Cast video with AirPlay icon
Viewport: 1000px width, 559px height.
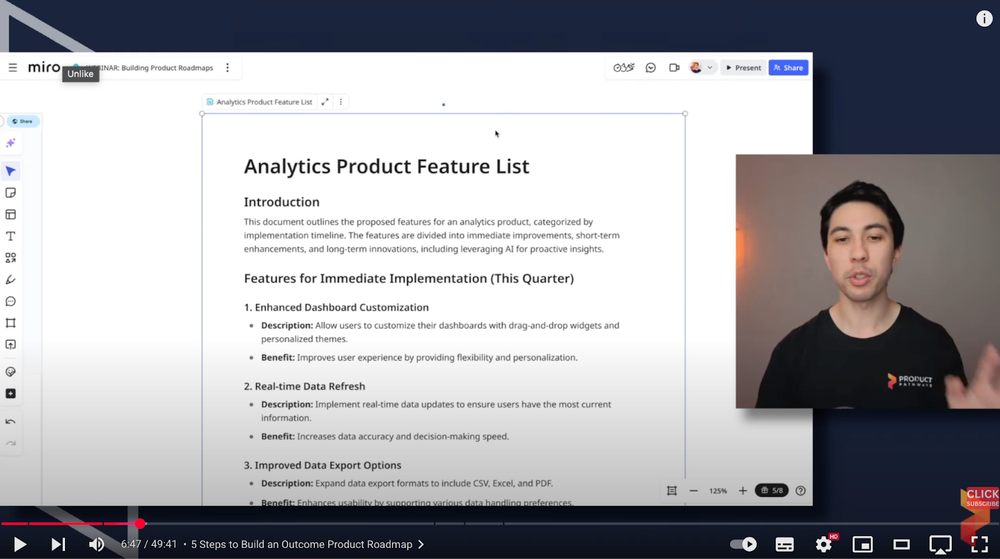tap(941, 544)
